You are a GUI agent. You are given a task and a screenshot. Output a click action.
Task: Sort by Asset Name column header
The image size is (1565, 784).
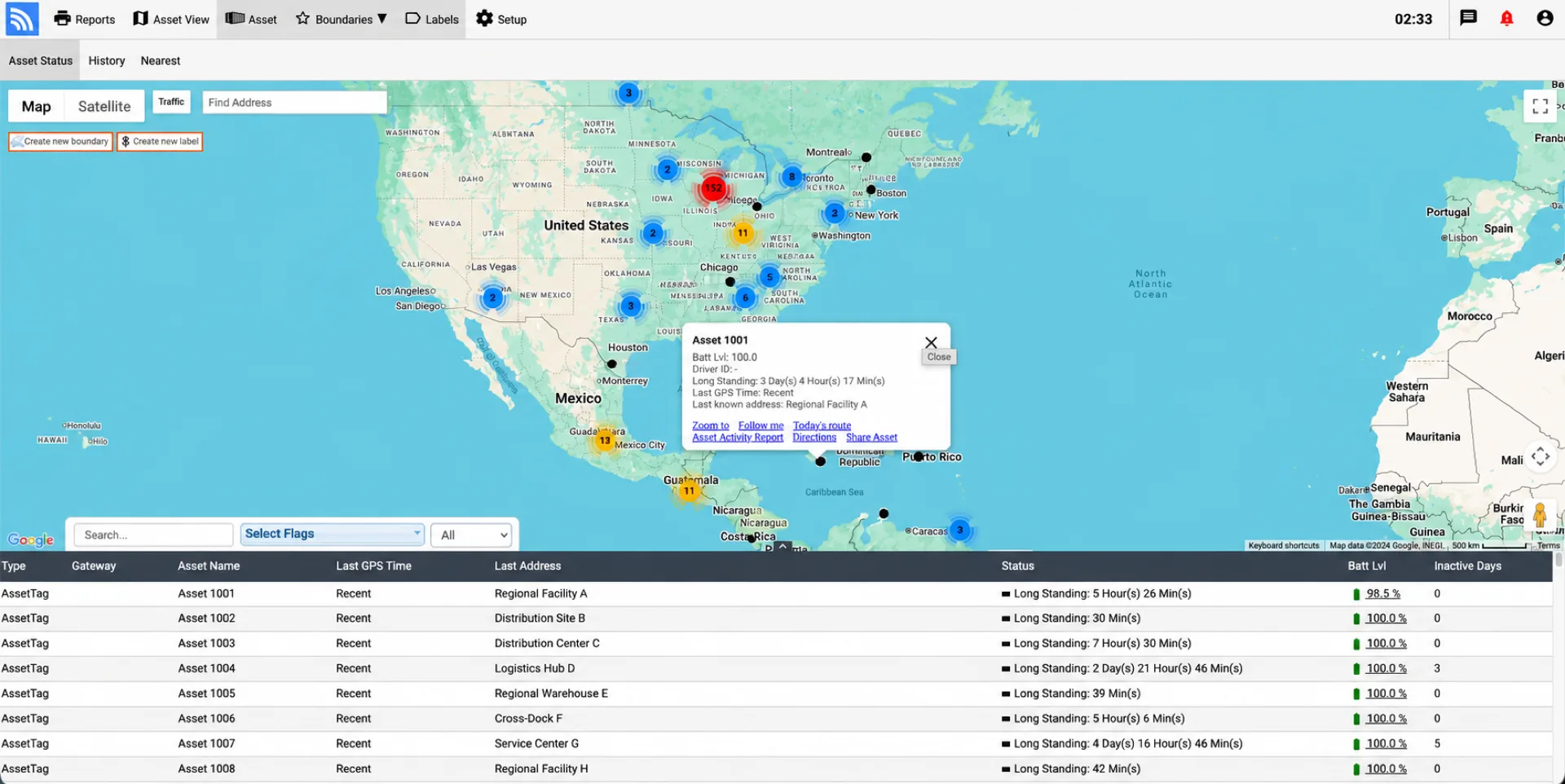(x=209, y=566)
